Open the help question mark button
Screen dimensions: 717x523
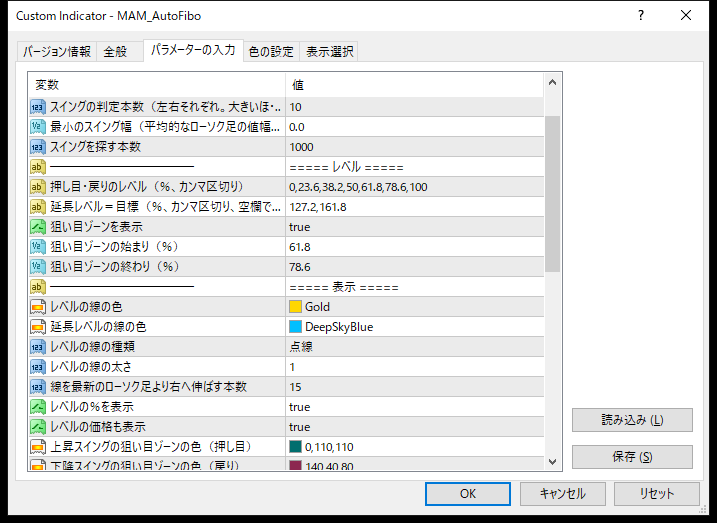coord(641,16)
